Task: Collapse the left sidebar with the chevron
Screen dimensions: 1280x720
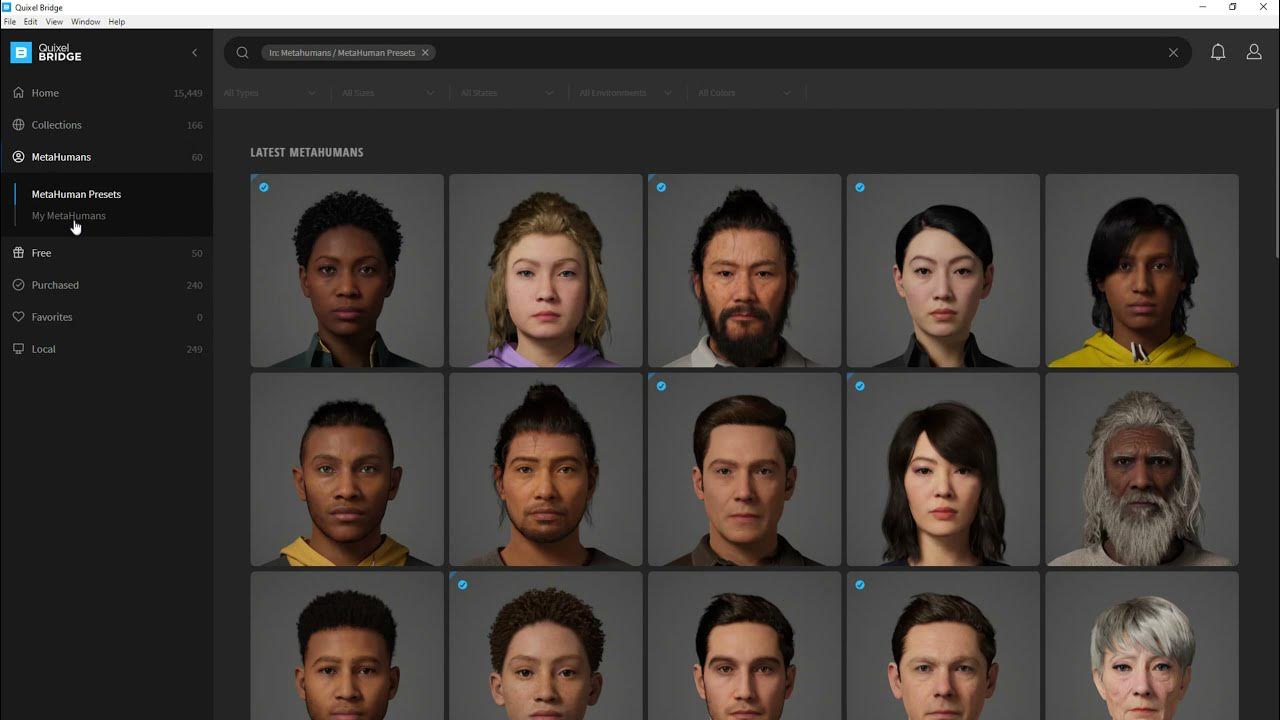Action: [194, 53]
